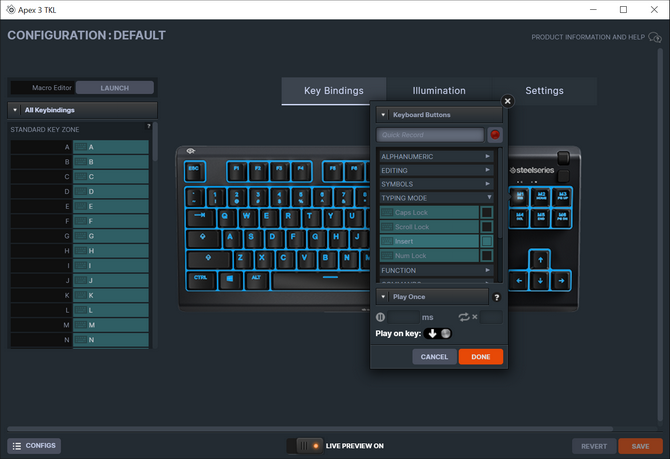Image resolution: width=670 pixels, height=459 pixels.
Task: Select the M2 key on keyboard image
Action: pyautogui.click(x=541, y=197)
